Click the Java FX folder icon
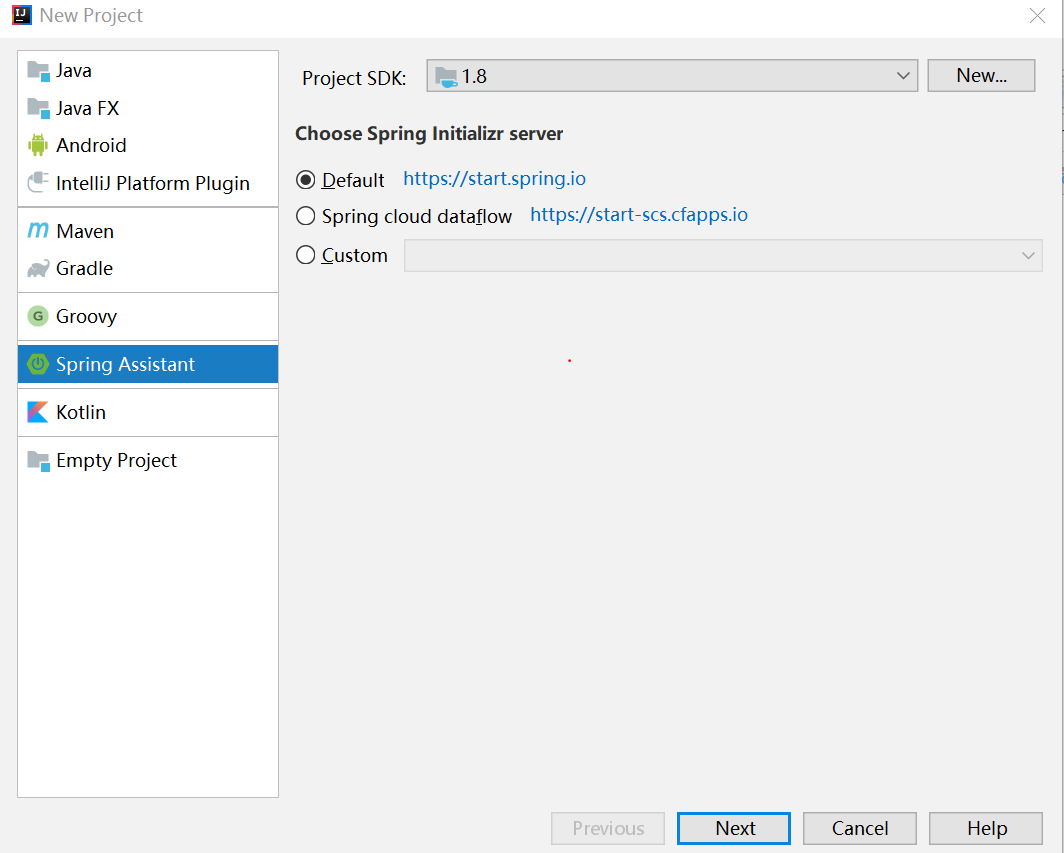 pyautogui.click(x=38, y=108)
